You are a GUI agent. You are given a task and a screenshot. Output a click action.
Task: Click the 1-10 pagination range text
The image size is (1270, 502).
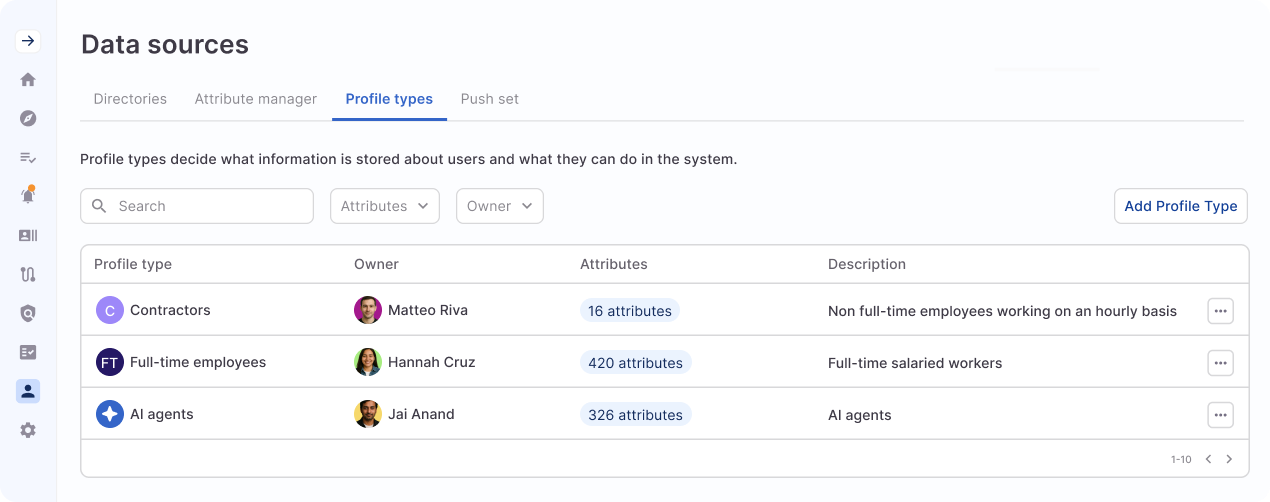(x=1181, y=460)
